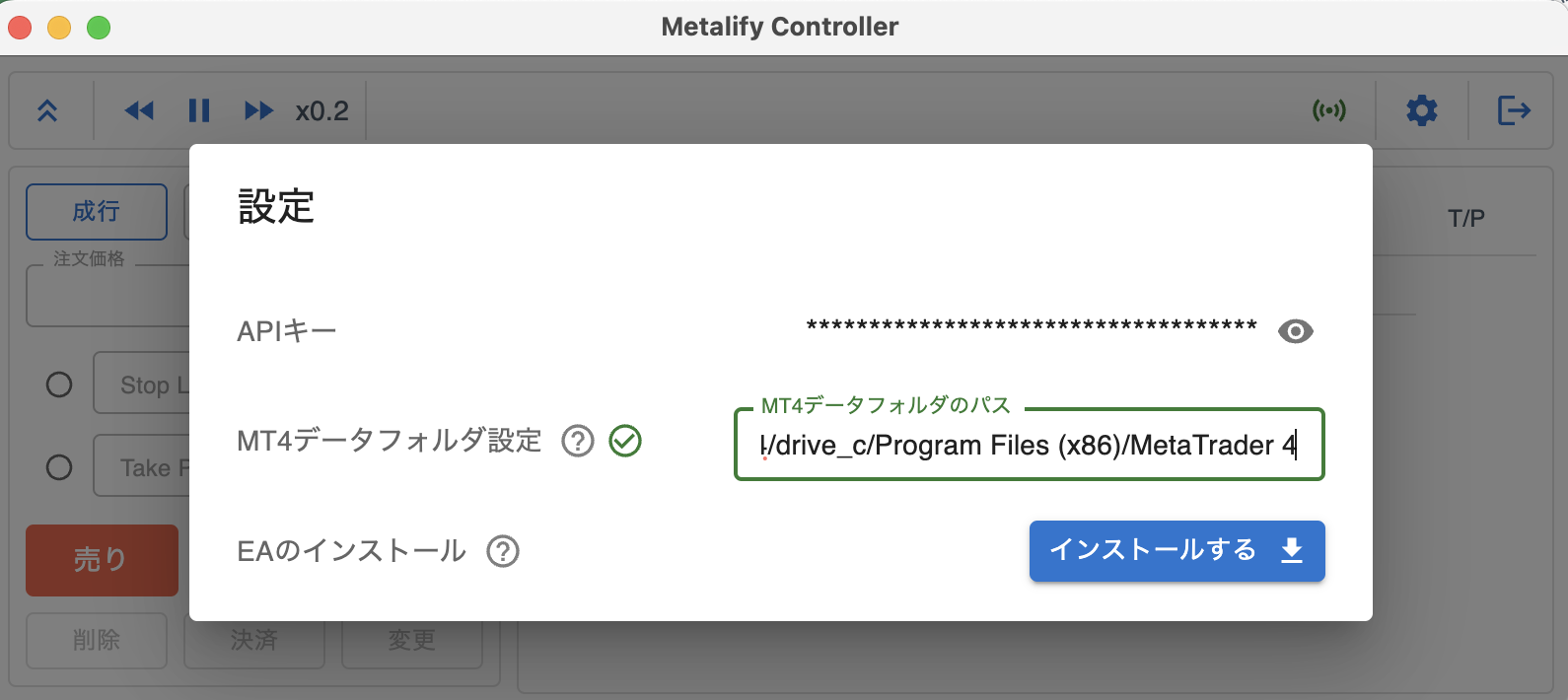Click the 変更 button
The height and width of the screenshot is (700, 1568).
point(411,640)
